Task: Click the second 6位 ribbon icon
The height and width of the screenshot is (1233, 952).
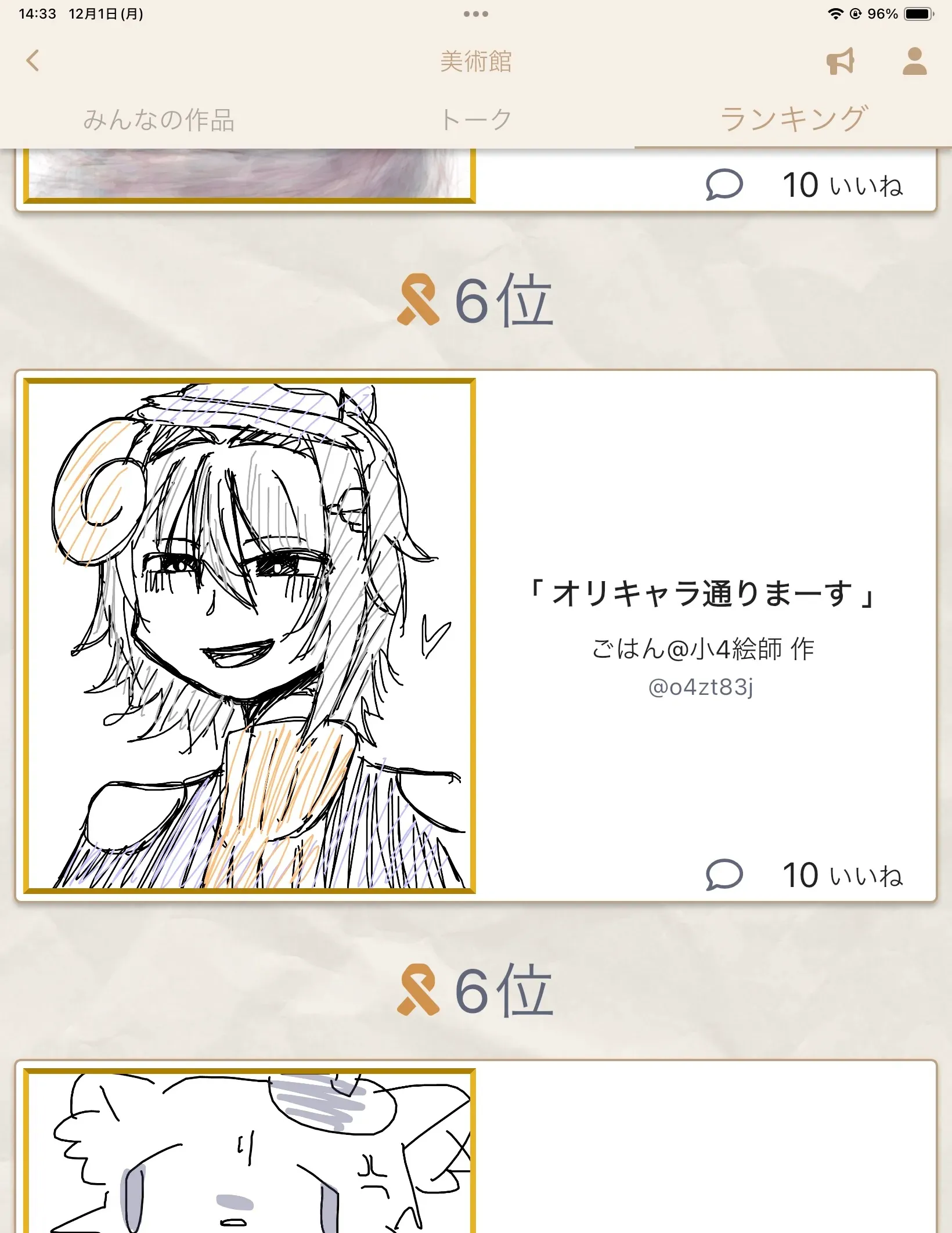Action: tap(418, 990)
